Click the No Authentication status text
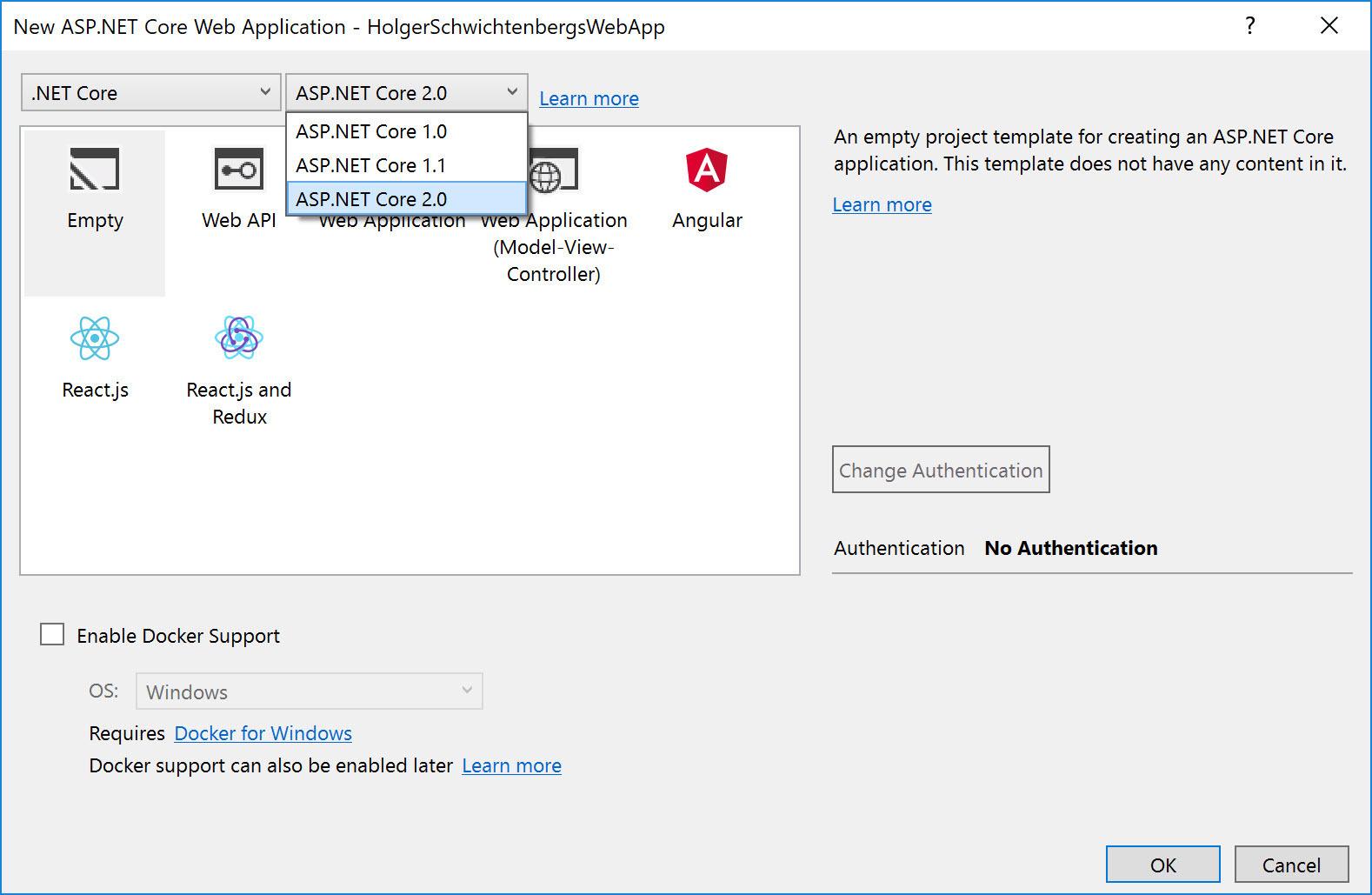 [1070, 548]
